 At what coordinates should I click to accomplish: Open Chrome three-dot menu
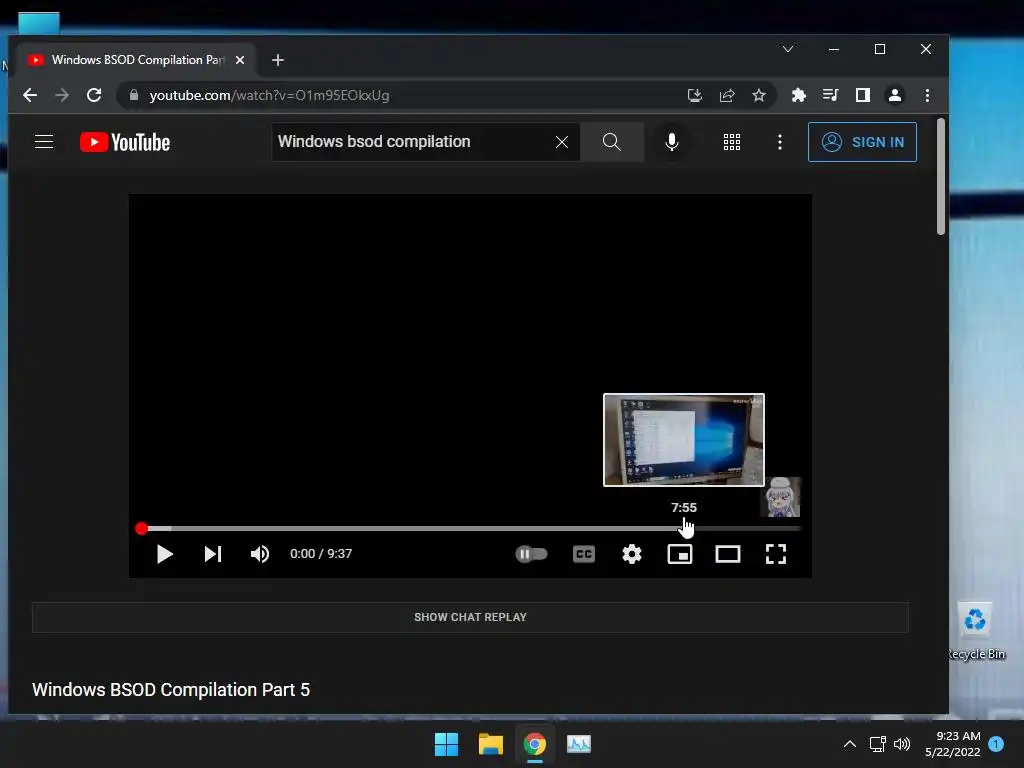click(x=927, y=95)
